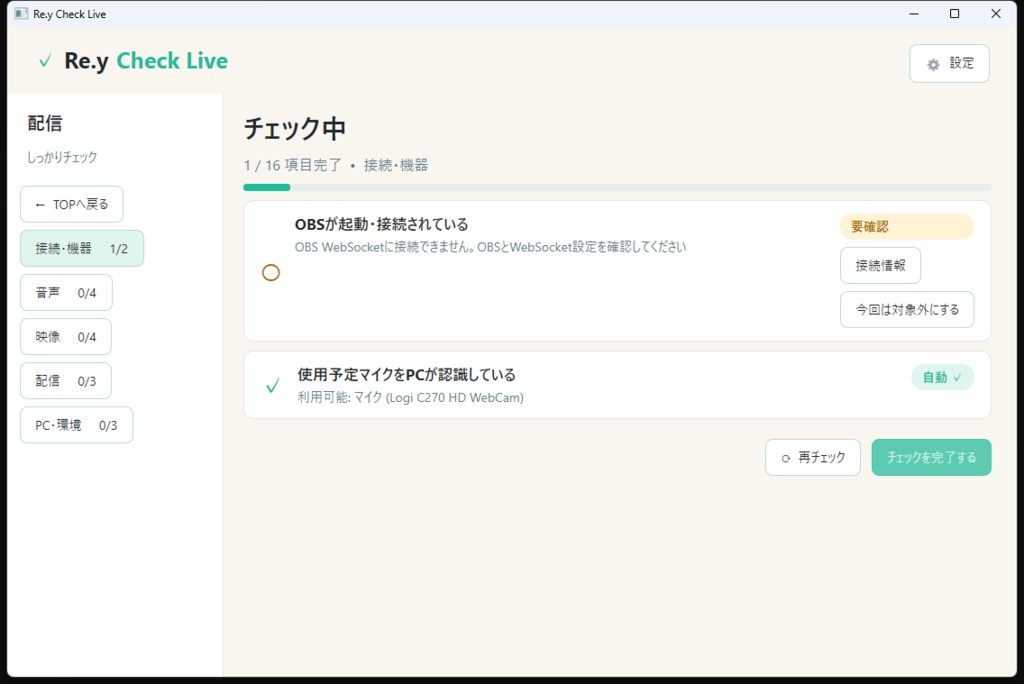Click the 配信 sidebar heading
The width and height of the screenshot is (1024, 684).
tap(44, 123)
